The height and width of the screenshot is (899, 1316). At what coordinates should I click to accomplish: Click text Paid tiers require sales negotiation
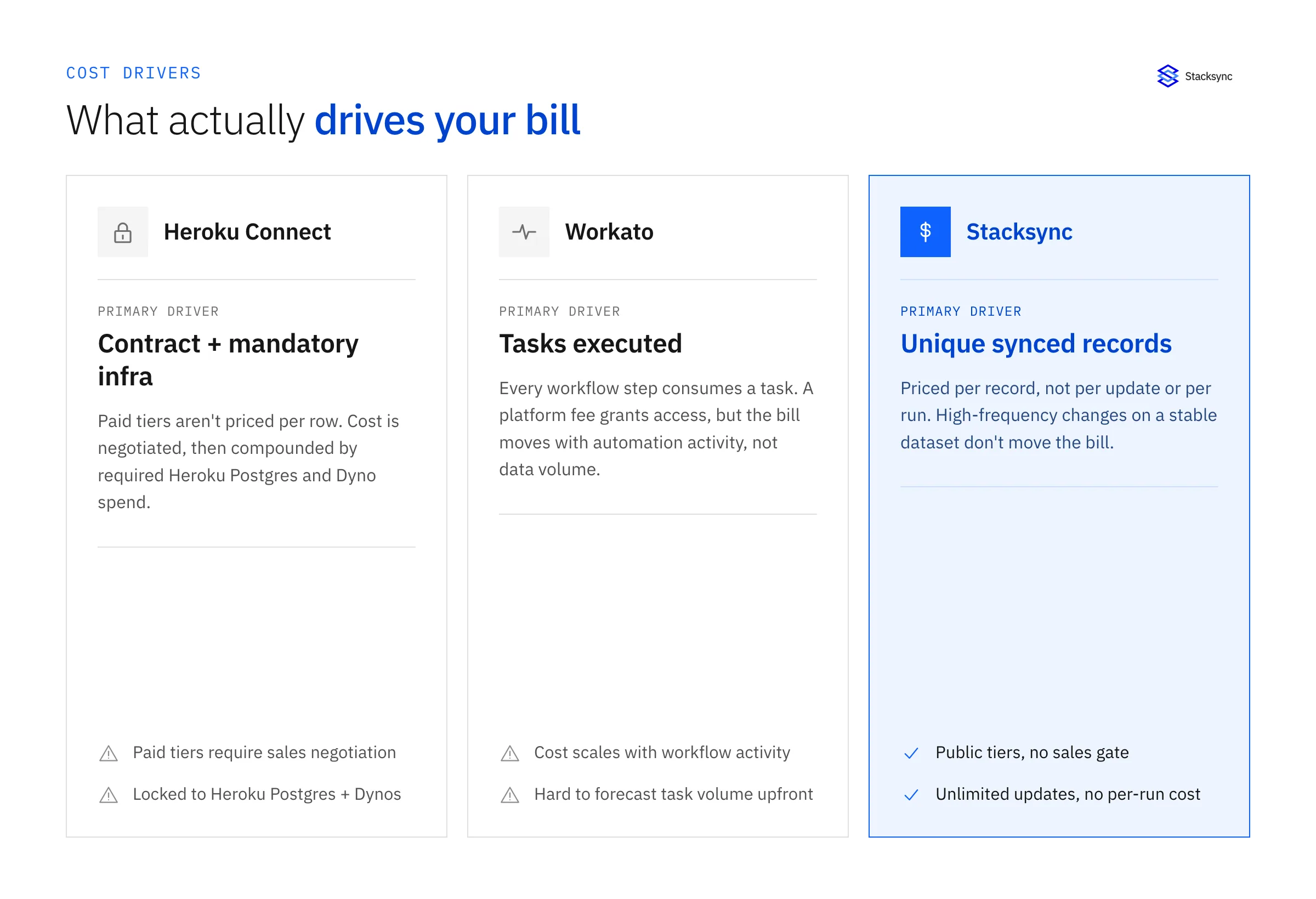point(264,753)
